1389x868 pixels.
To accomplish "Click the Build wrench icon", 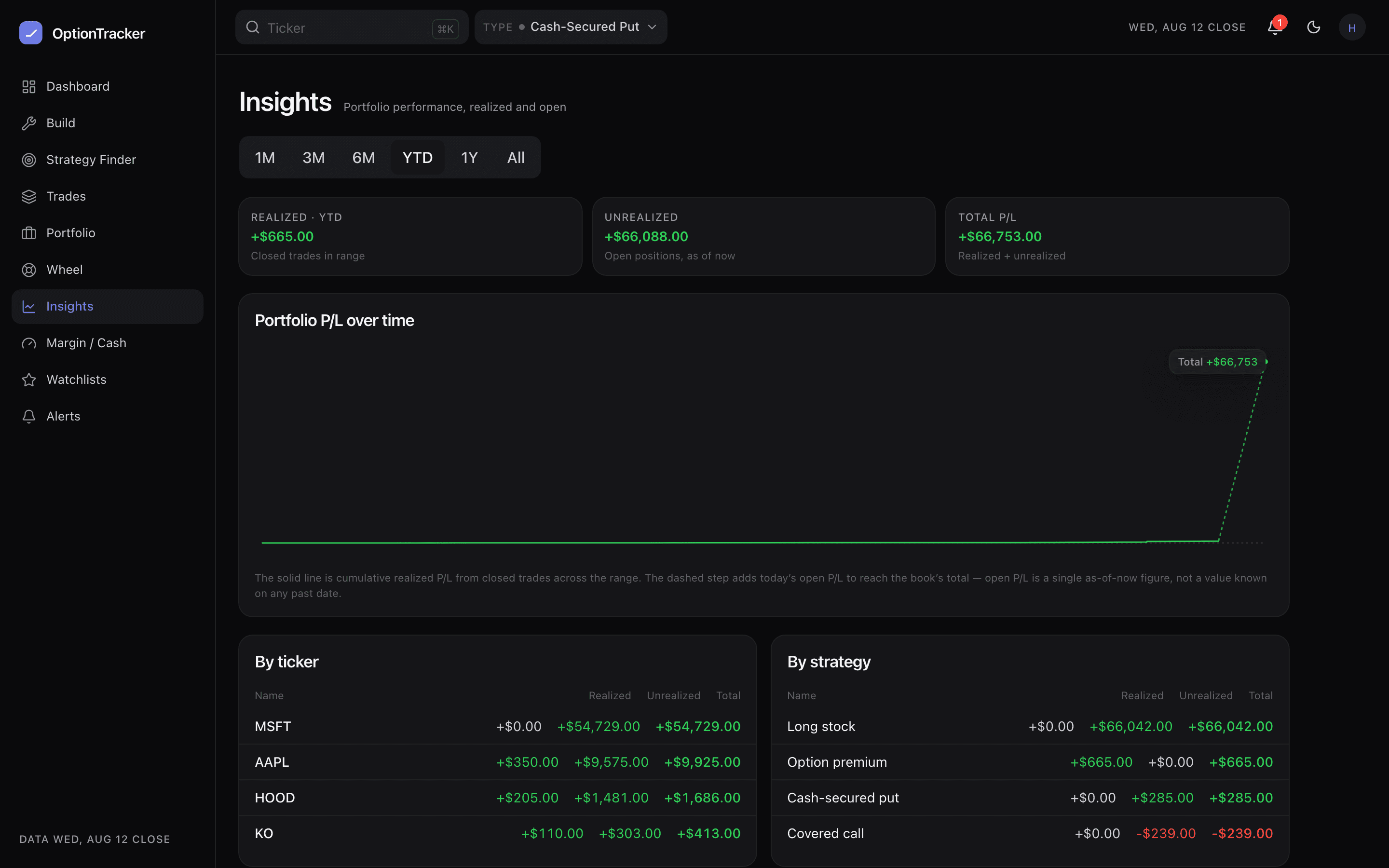I will coord(29,123).
